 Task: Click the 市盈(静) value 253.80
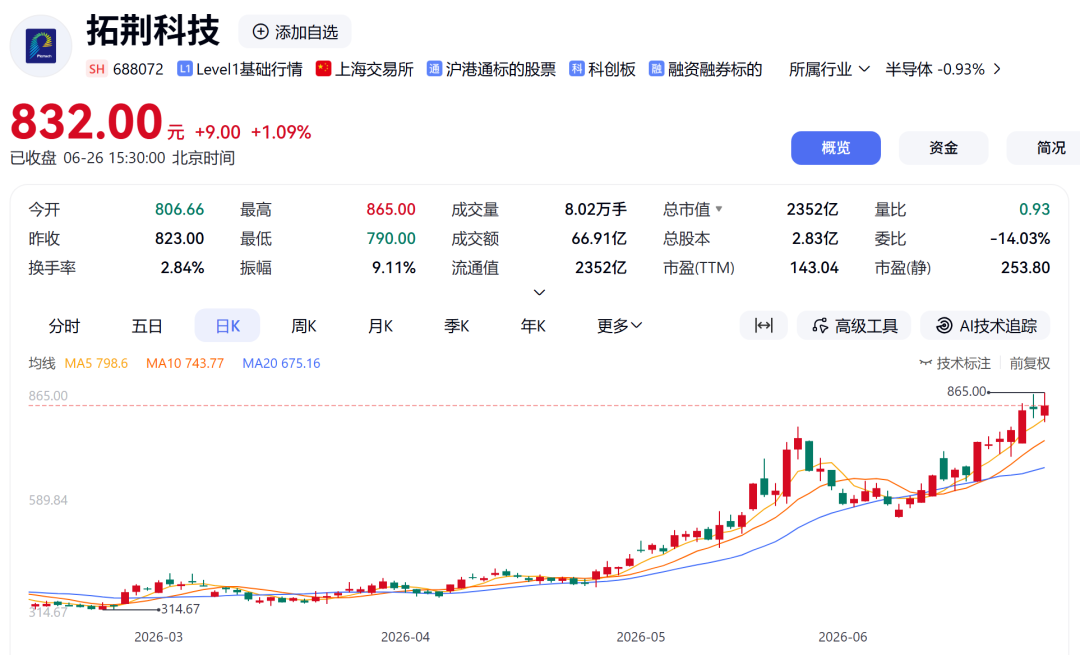(1026, 267)
